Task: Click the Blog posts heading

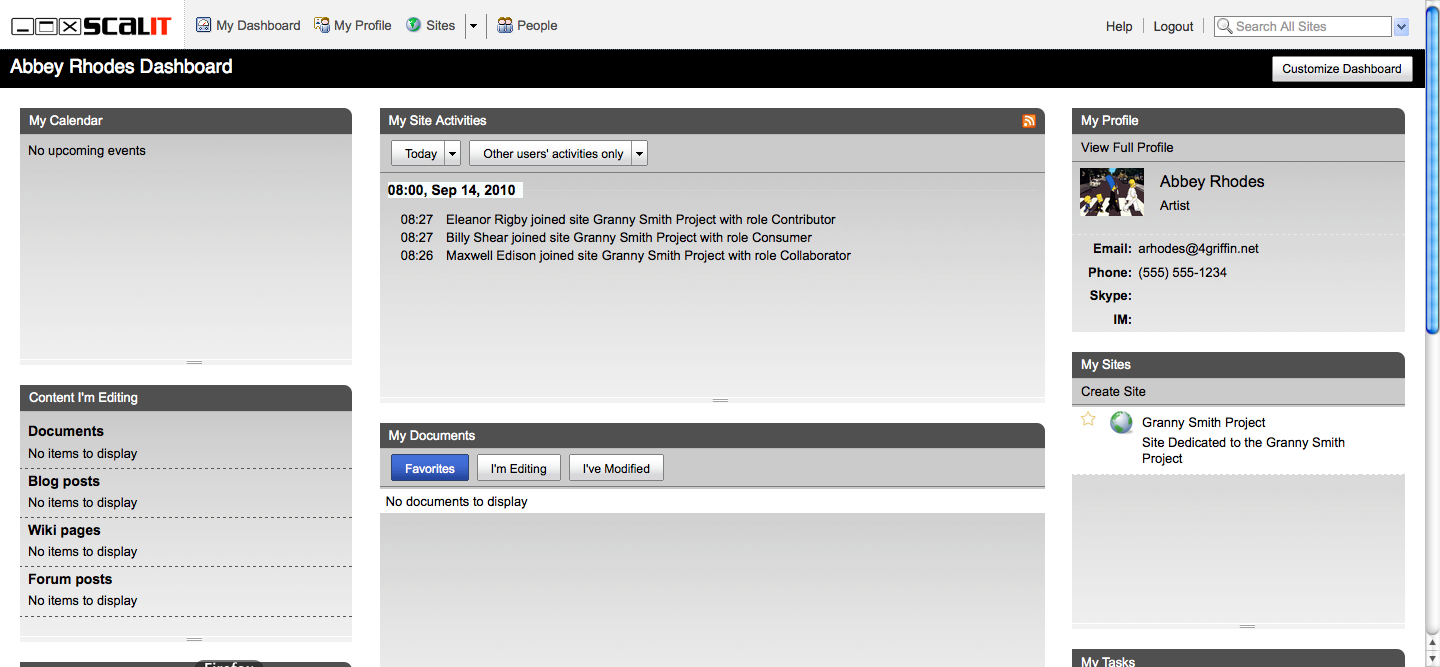Action: point(64,481)
